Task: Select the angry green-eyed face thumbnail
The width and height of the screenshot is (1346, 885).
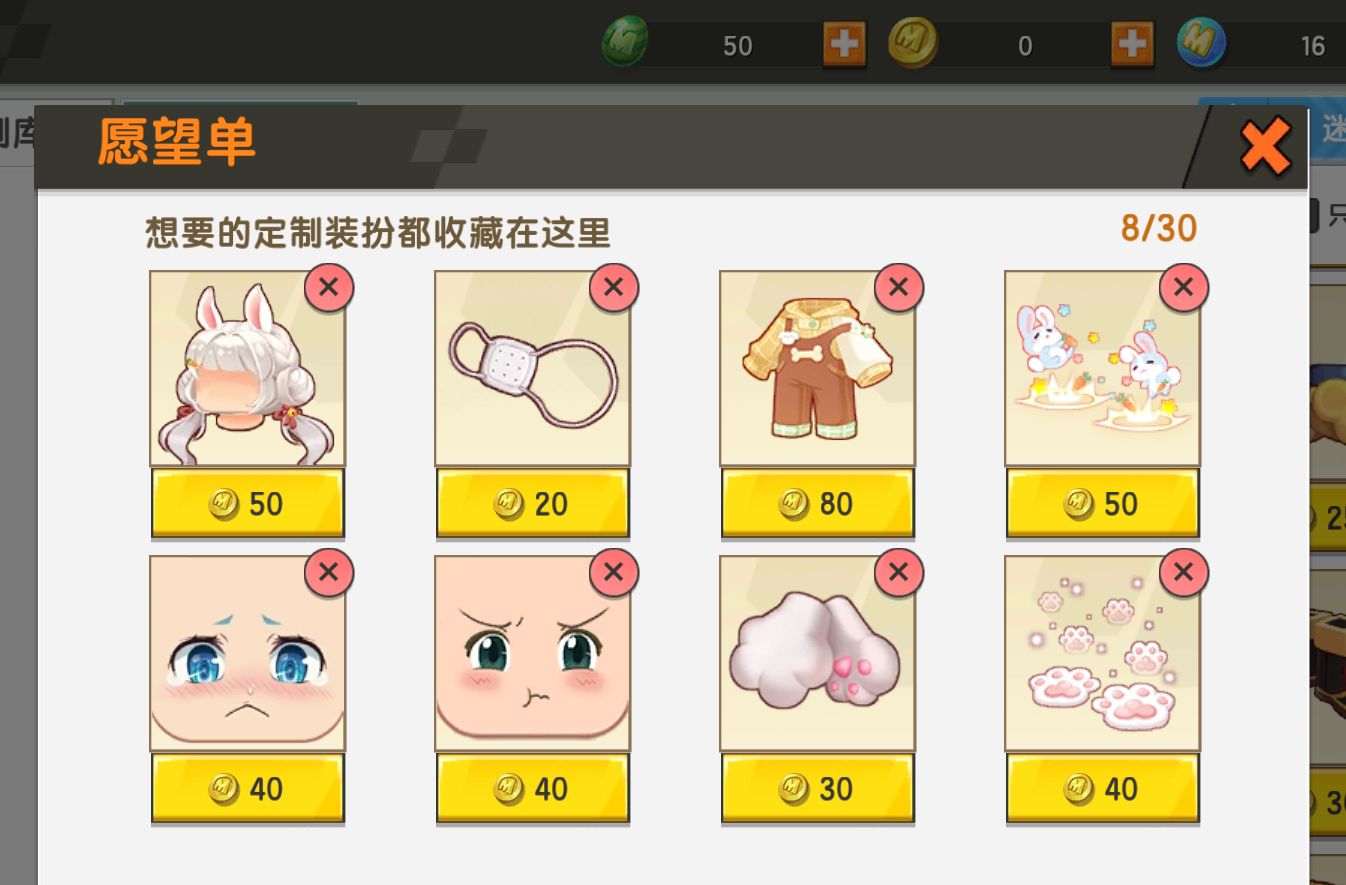Action: (532, 653)
